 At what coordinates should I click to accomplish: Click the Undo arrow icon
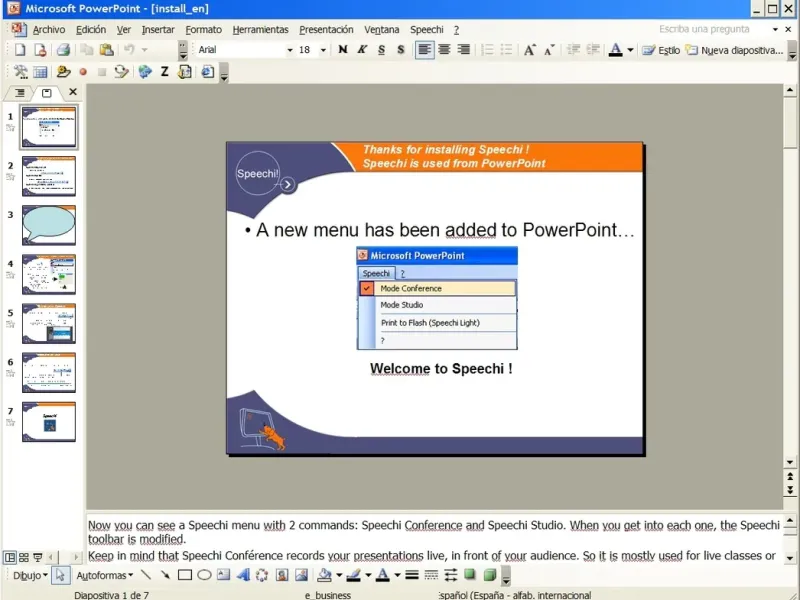click(129, 49)
